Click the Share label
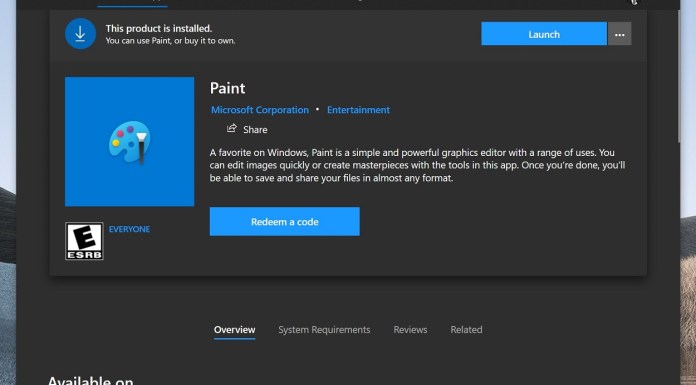This screenshot has height=385, width=696. [255, 130]
